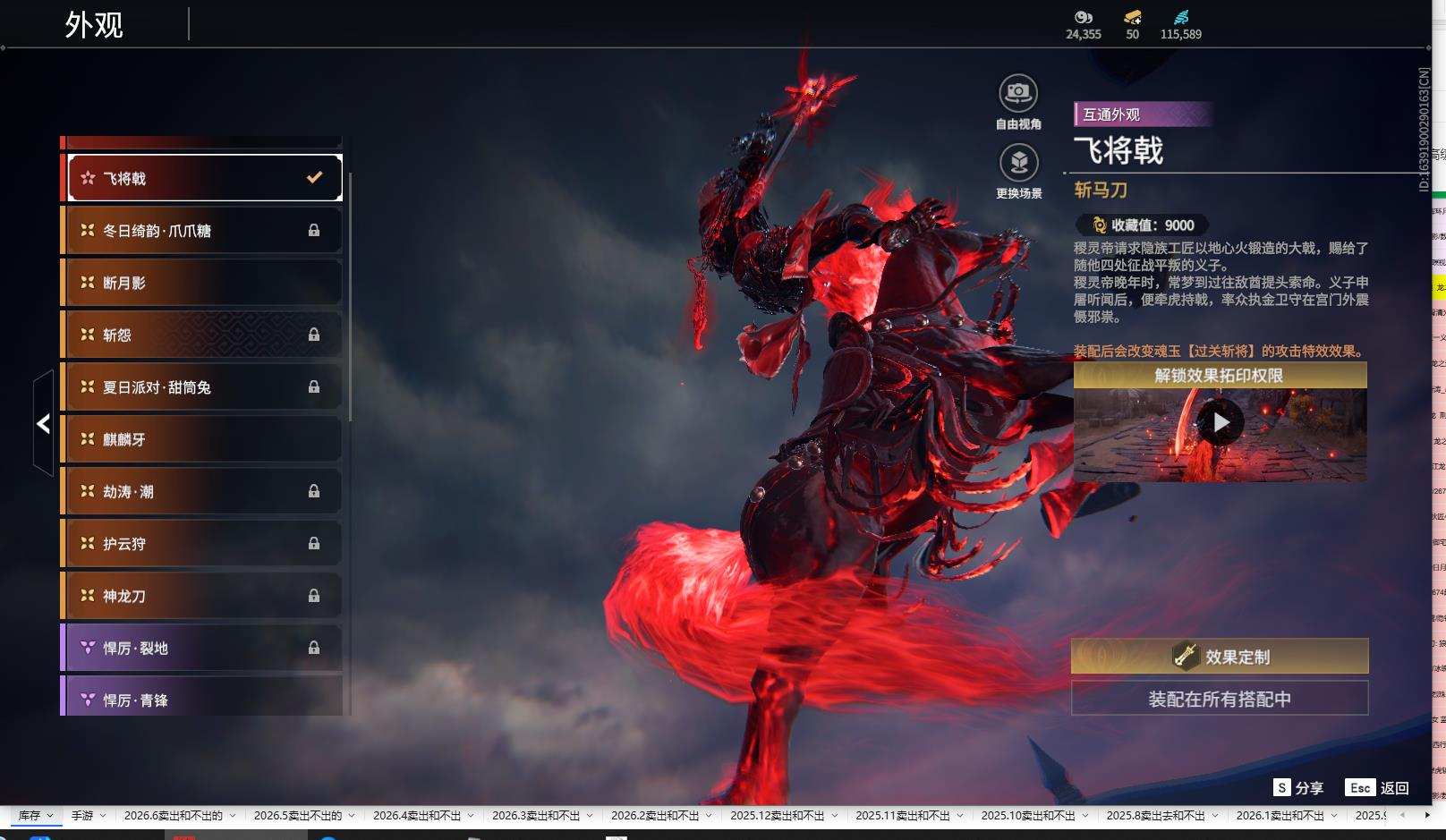This screenshot has height=840, width=1446.
Task: Click the Esc key return icon
Action: pyautogui.click(x=1360, y=787)
